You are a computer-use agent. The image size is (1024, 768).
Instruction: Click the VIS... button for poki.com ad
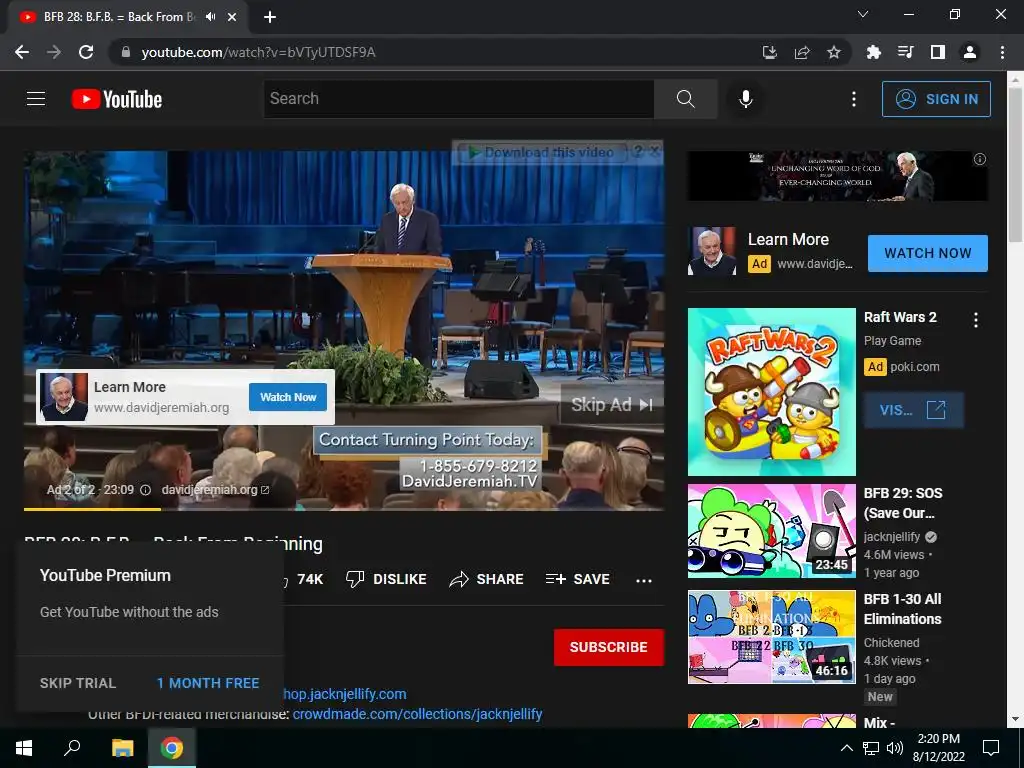tap(913, 410)
